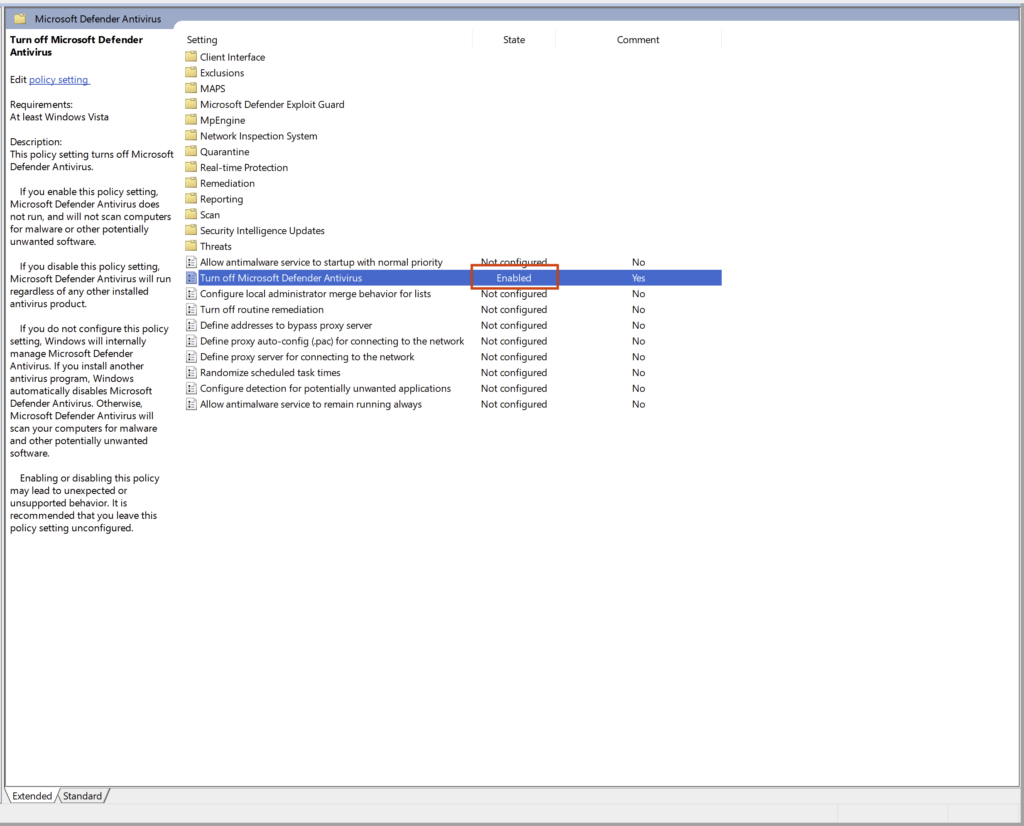Select Allow antimalware service to remain running always

(x=310, y=404)
